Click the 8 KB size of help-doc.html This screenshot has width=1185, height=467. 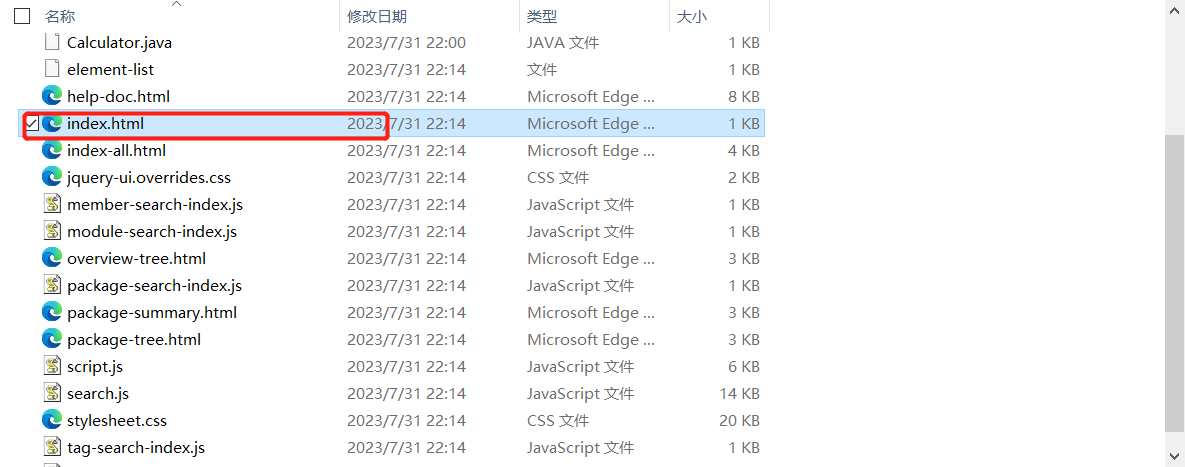[x=744, y=97]
